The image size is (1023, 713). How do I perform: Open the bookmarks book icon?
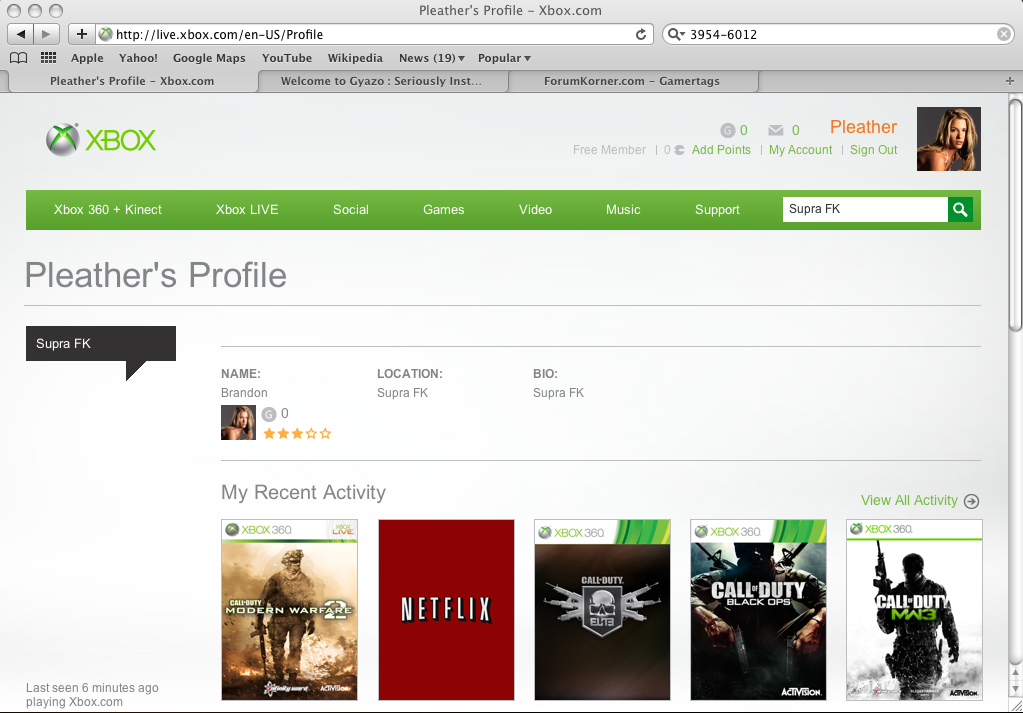click(x=19, y=58)
